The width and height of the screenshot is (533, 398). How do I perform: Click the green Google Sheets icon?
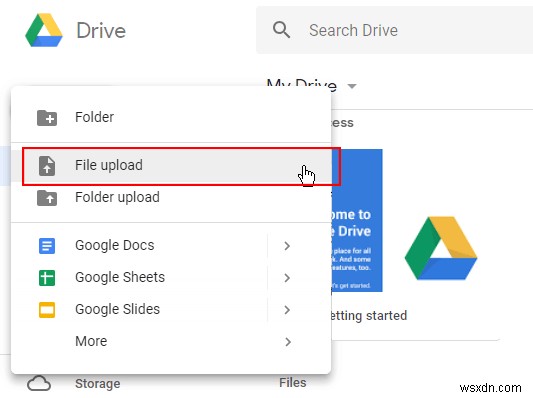pos(47,278)
